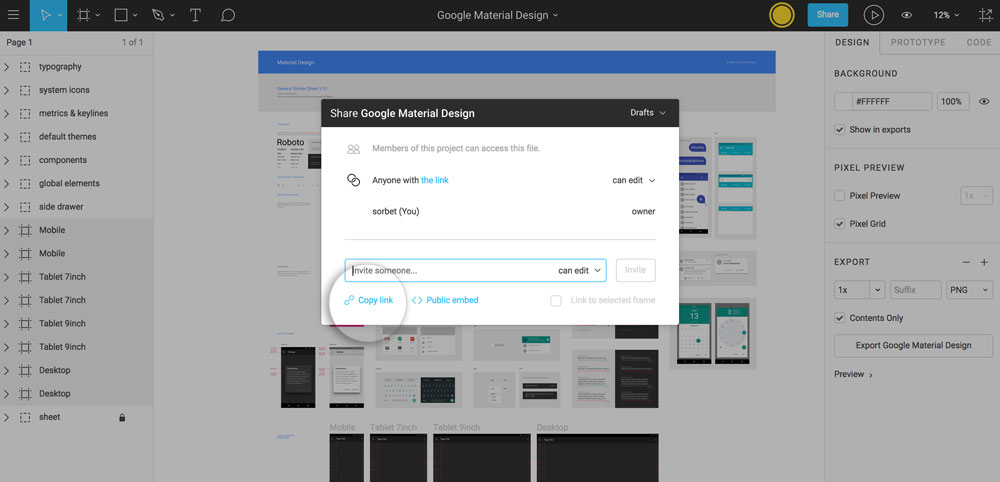
Task: Click group icon of system icons layer
Action: tap(25, 90)
